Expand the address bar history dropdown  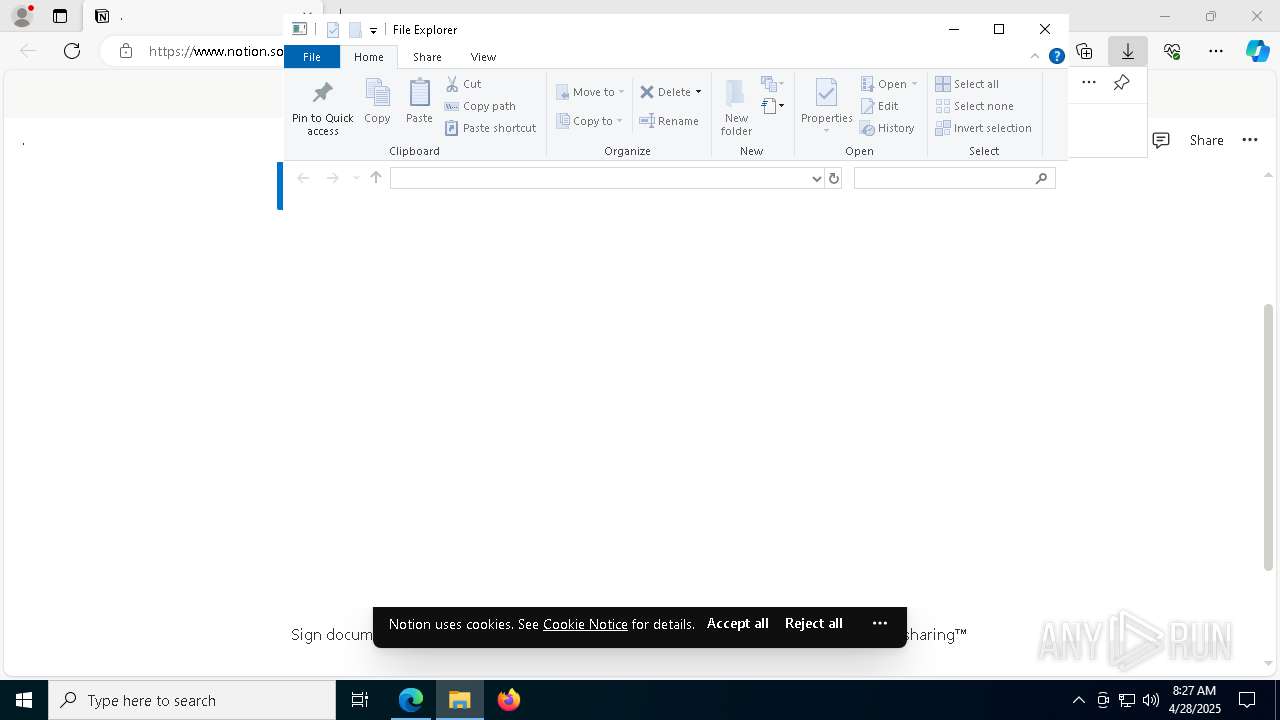[817, 179]
